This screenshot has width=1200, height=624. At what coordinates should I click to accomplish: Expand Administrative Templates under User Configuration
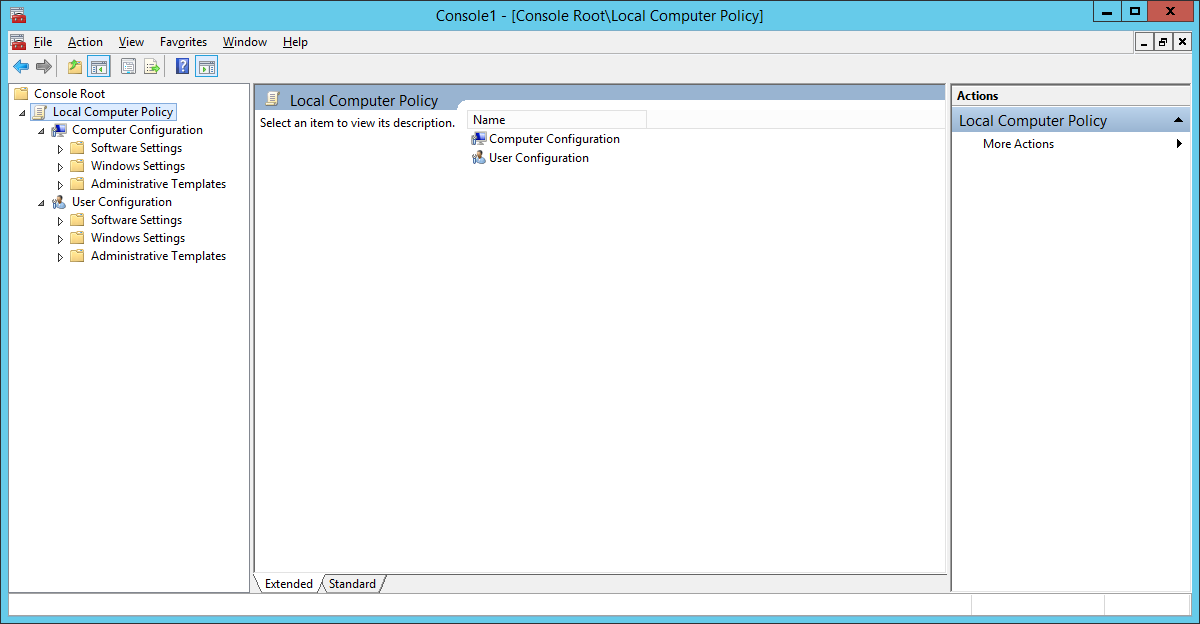(x=60, y=257)
